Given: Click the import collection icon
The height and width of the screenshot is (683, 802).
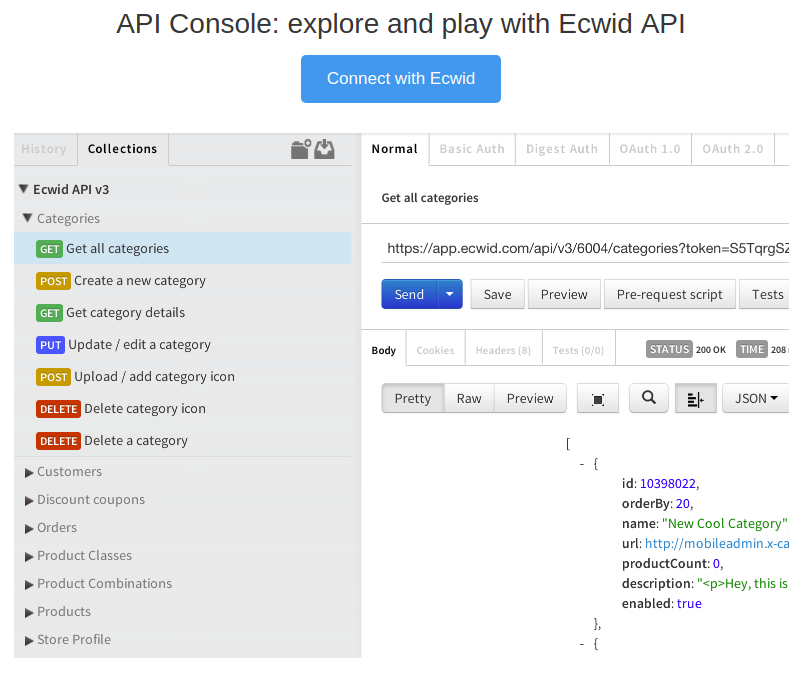Looking at the screenshot, I should (324, 149).
